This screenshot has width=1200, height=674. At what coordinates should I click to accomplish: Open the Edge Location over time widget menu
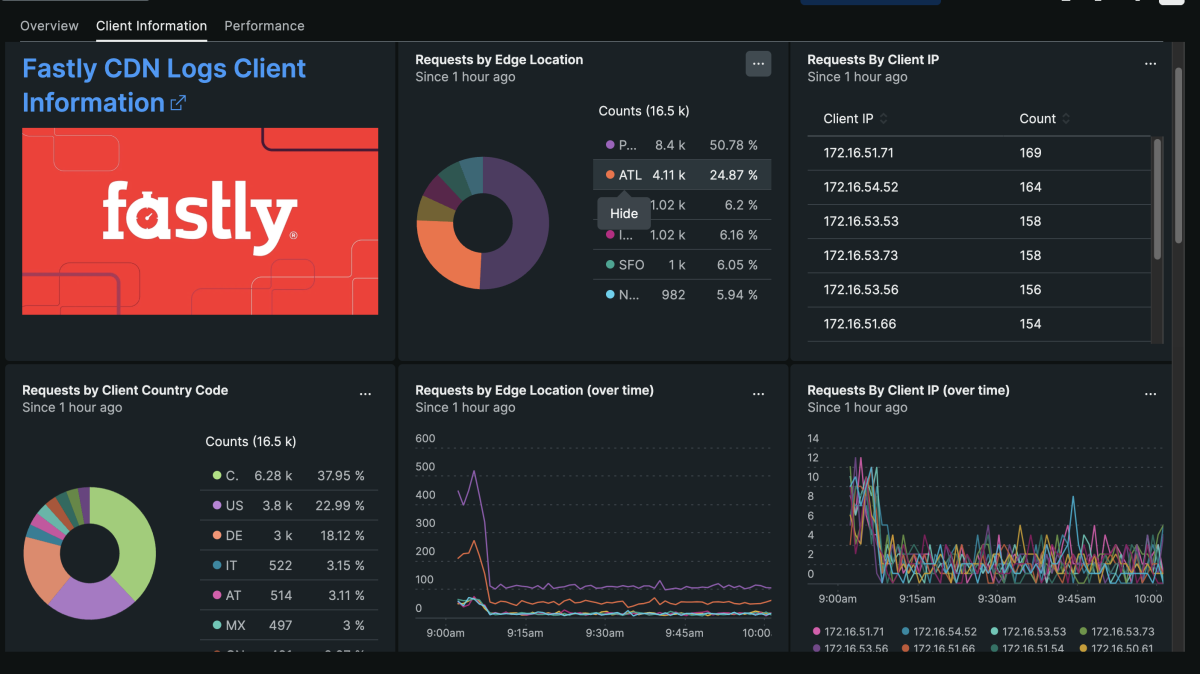pos(758,395)
